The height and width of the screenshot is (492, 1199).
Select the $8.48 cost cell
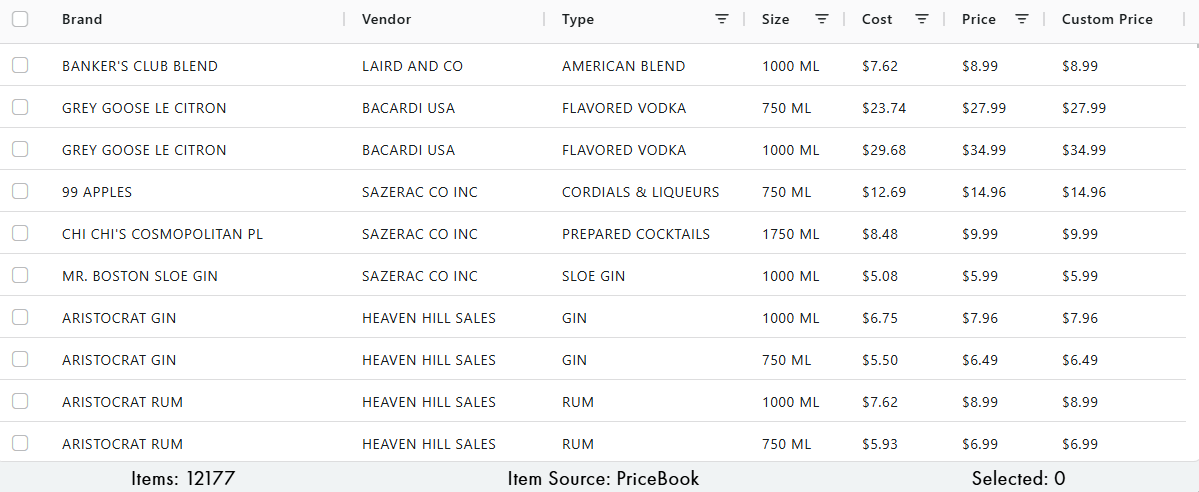click(880, 234)
